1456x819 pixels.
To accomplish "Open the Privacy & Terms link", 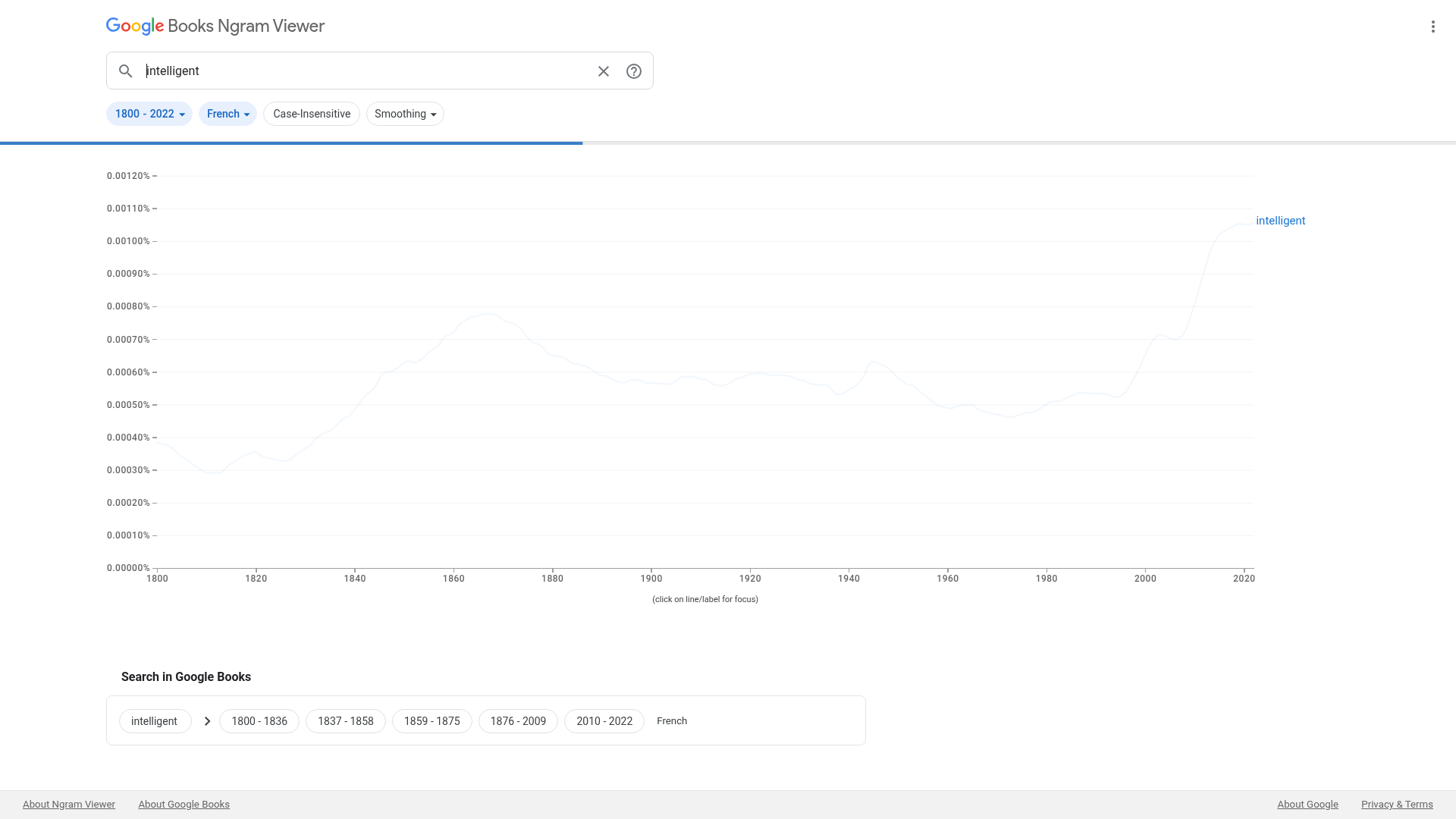I will pyautogui.click(x=1397, y=805).
